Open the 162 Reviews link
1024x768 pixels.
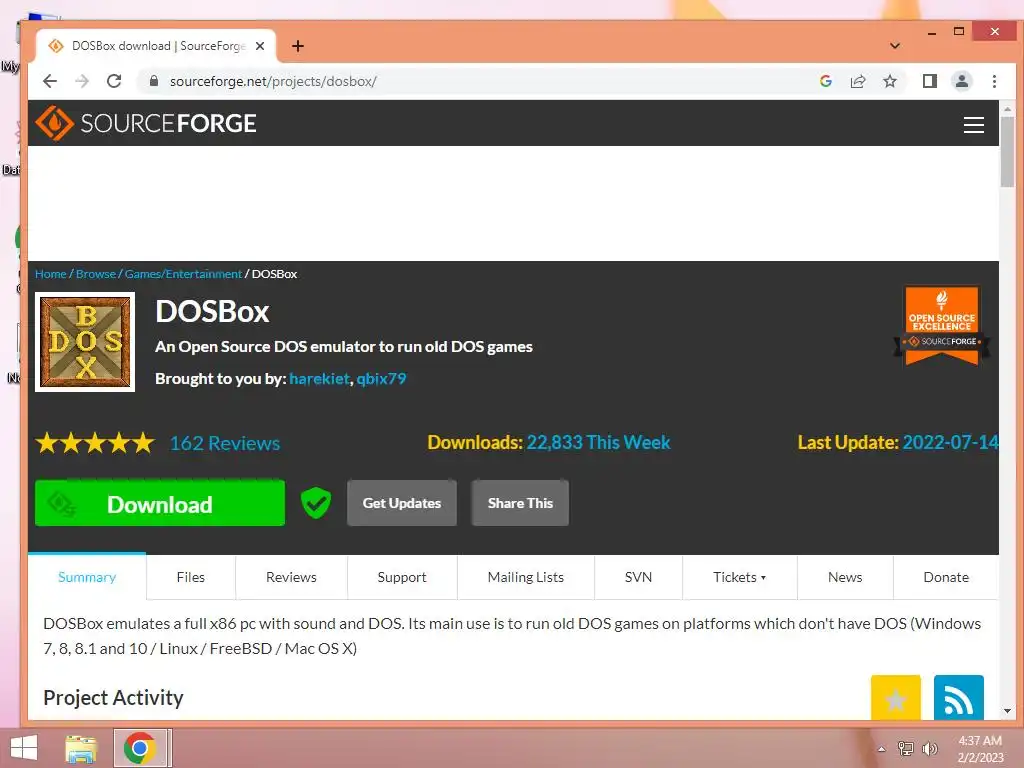click(225, 443)
